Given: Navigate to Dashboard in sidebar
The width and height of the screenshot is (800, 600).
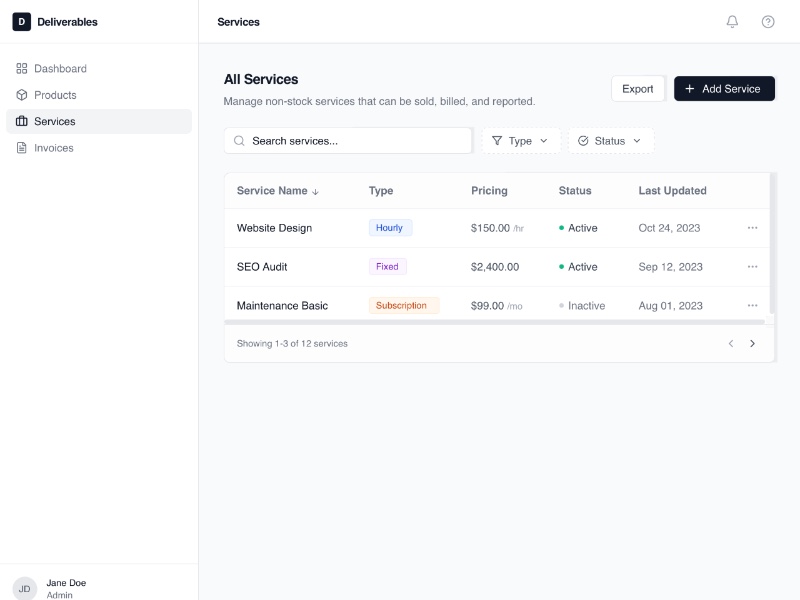Looking at the screenshot, I should tap(60, 69).
